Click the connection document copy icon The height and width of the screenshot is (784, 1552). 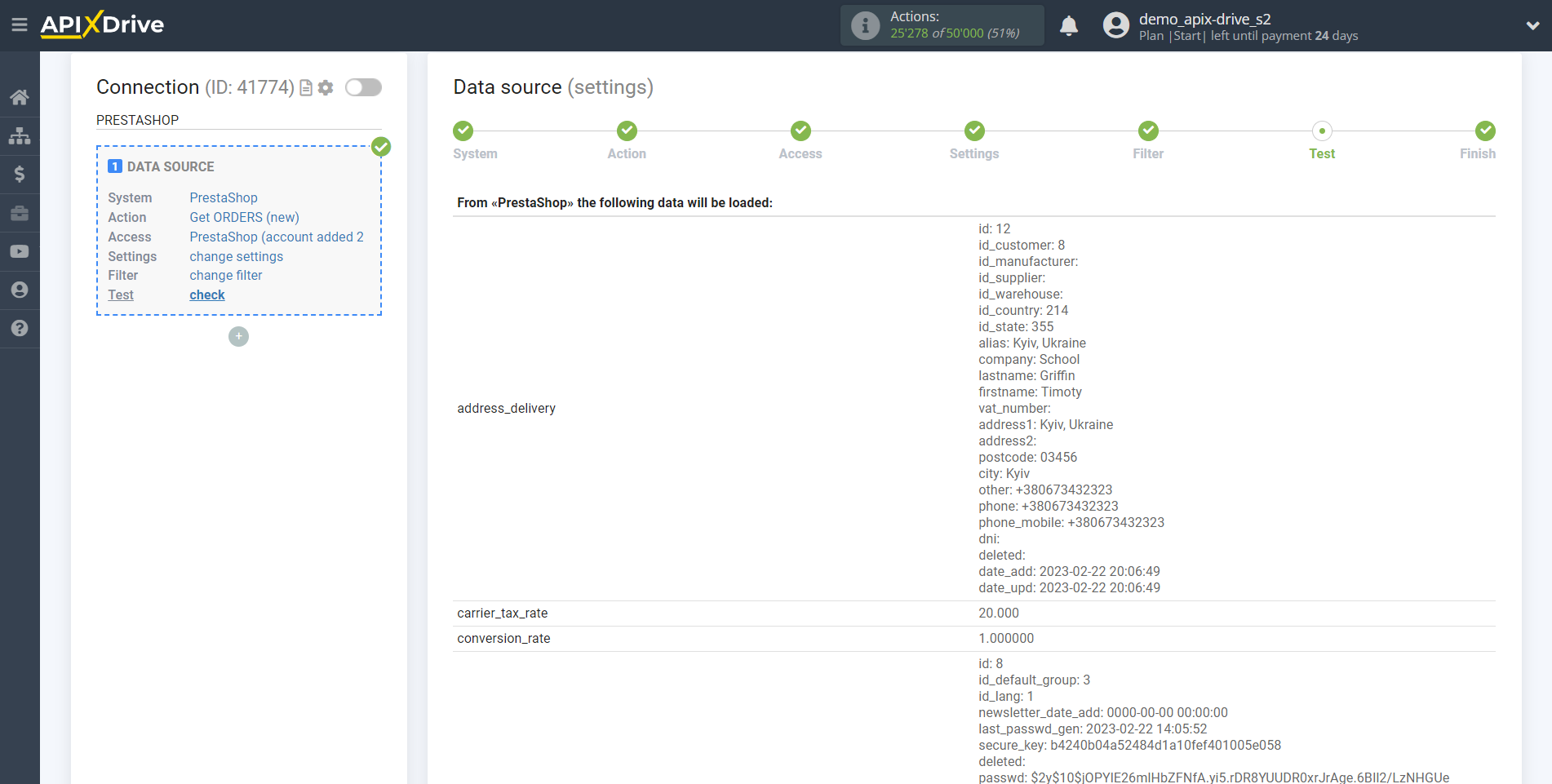click(x=306, y=88)
